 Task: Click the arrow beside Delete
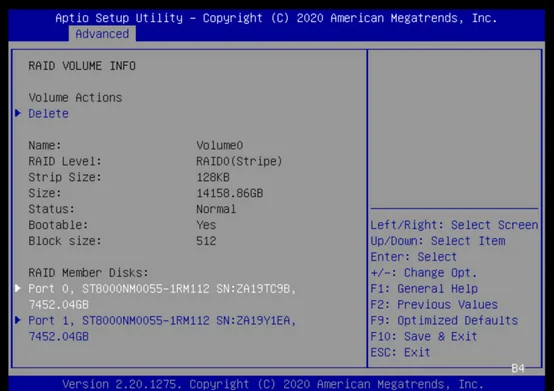point(18,113)
